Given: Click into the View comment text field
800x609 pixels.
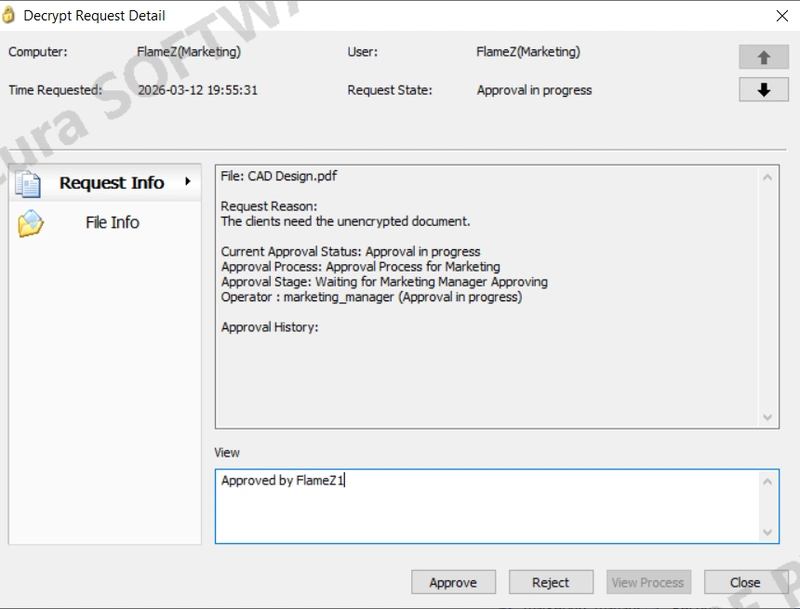Looking at the screenshot, I should click(x=488, y=506).
